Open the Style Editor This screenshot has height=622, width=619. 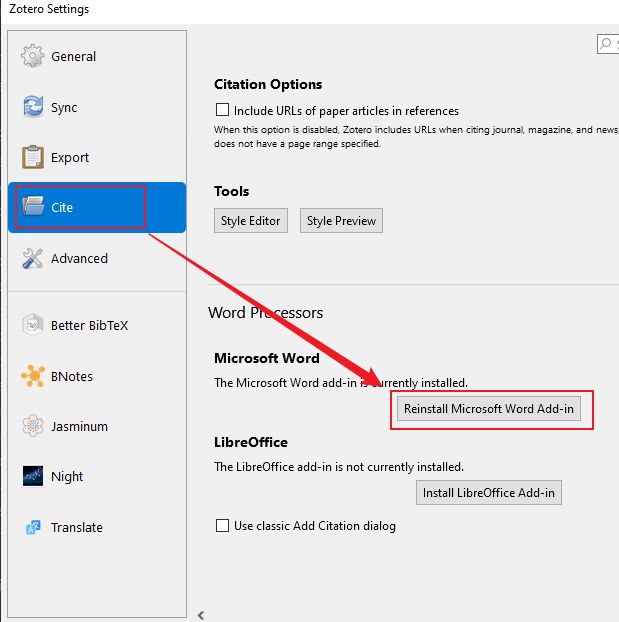(251, 221)
